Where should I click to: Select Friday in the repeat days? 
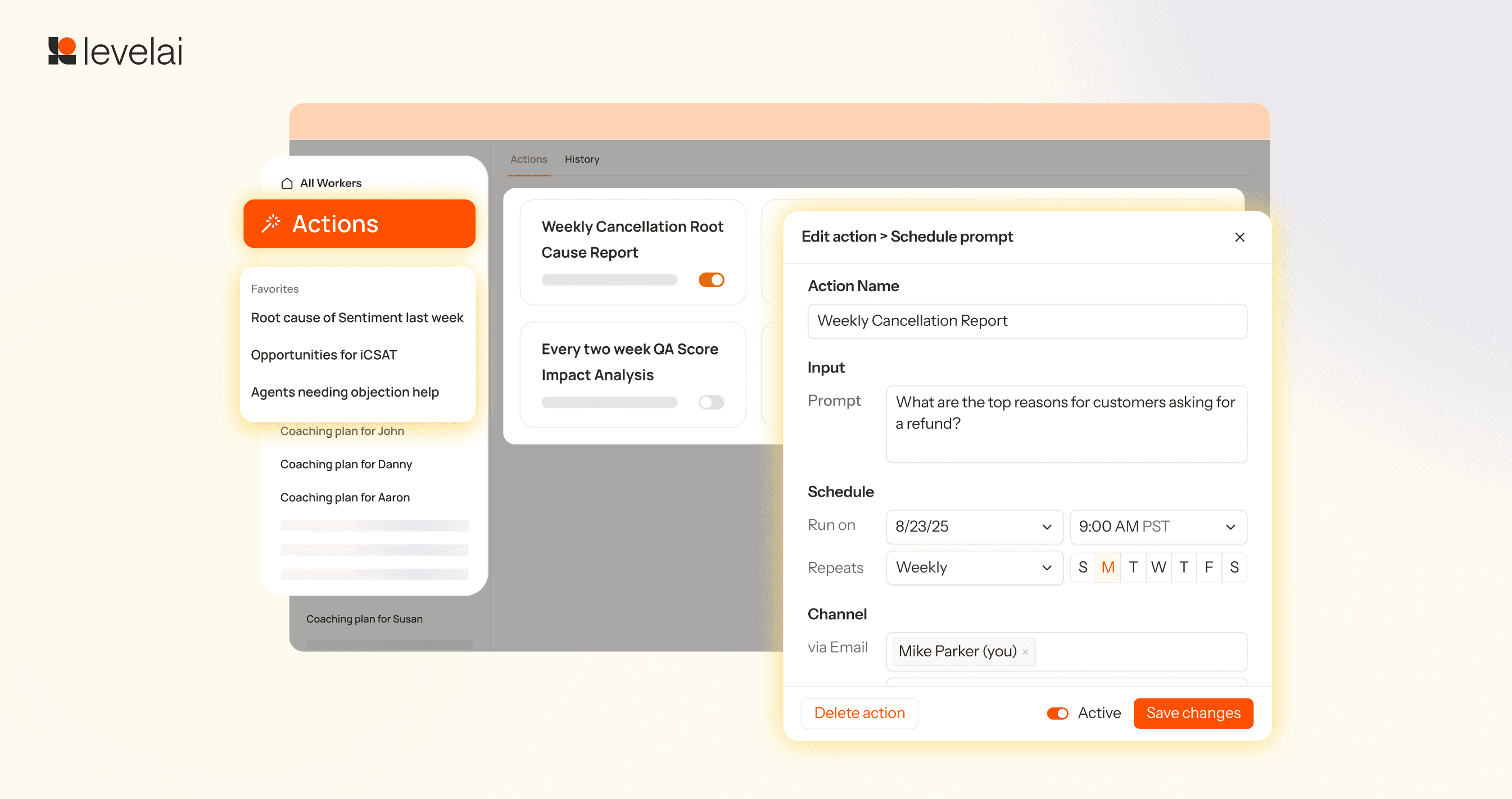1208,568
